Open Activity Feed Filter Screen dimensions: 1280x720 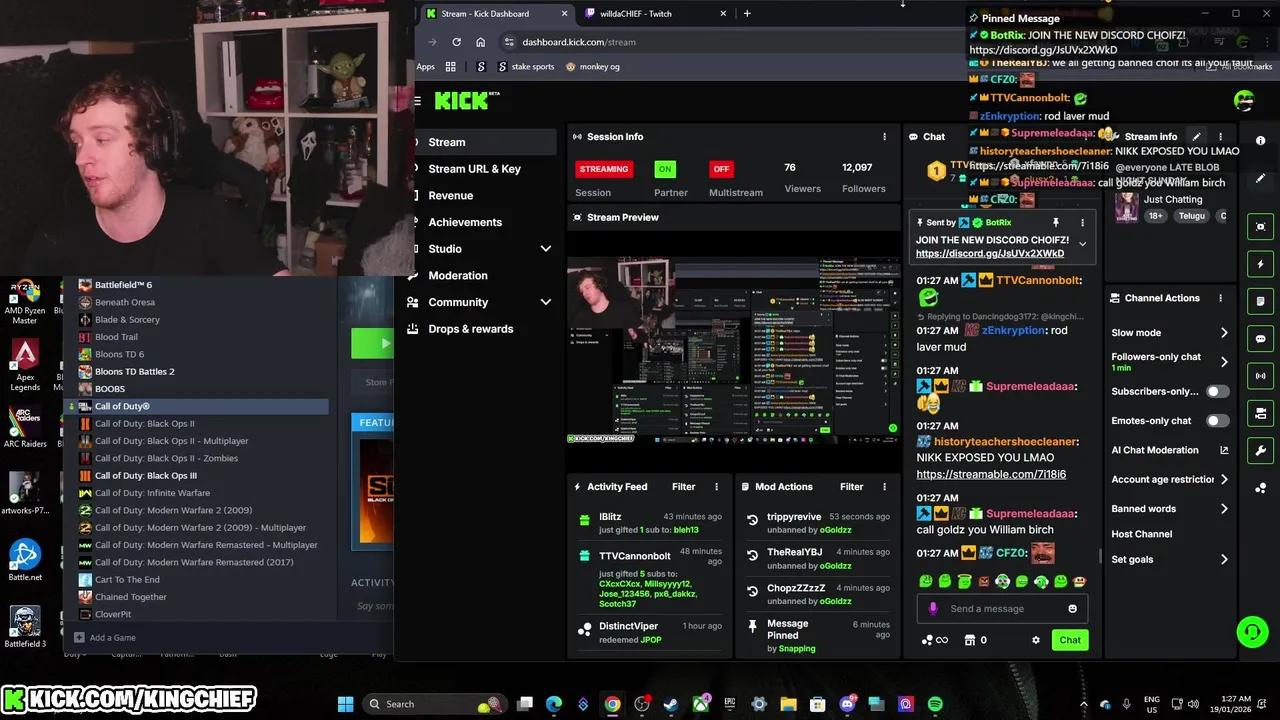(684, 487)
